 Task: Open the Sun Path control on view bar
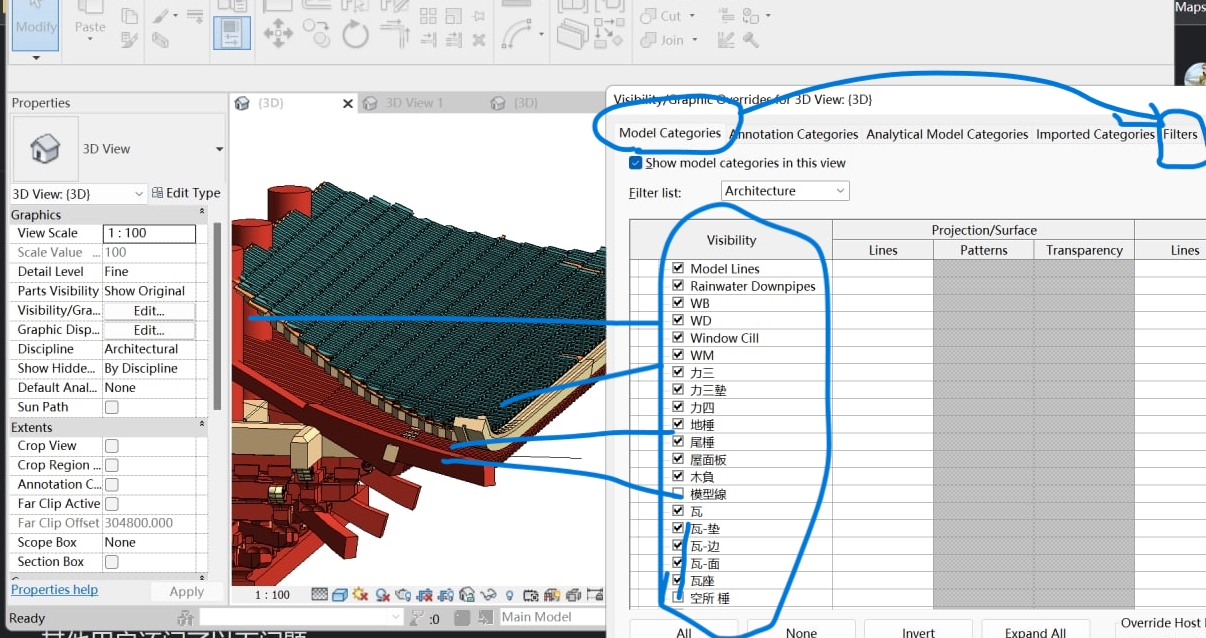[x=360, y=594]
